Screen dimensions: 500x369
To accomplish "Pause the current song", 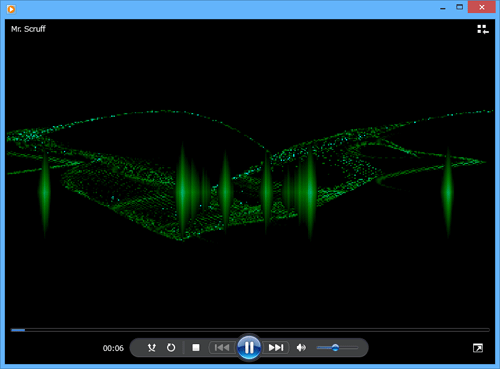I will (x=249, y=348).
